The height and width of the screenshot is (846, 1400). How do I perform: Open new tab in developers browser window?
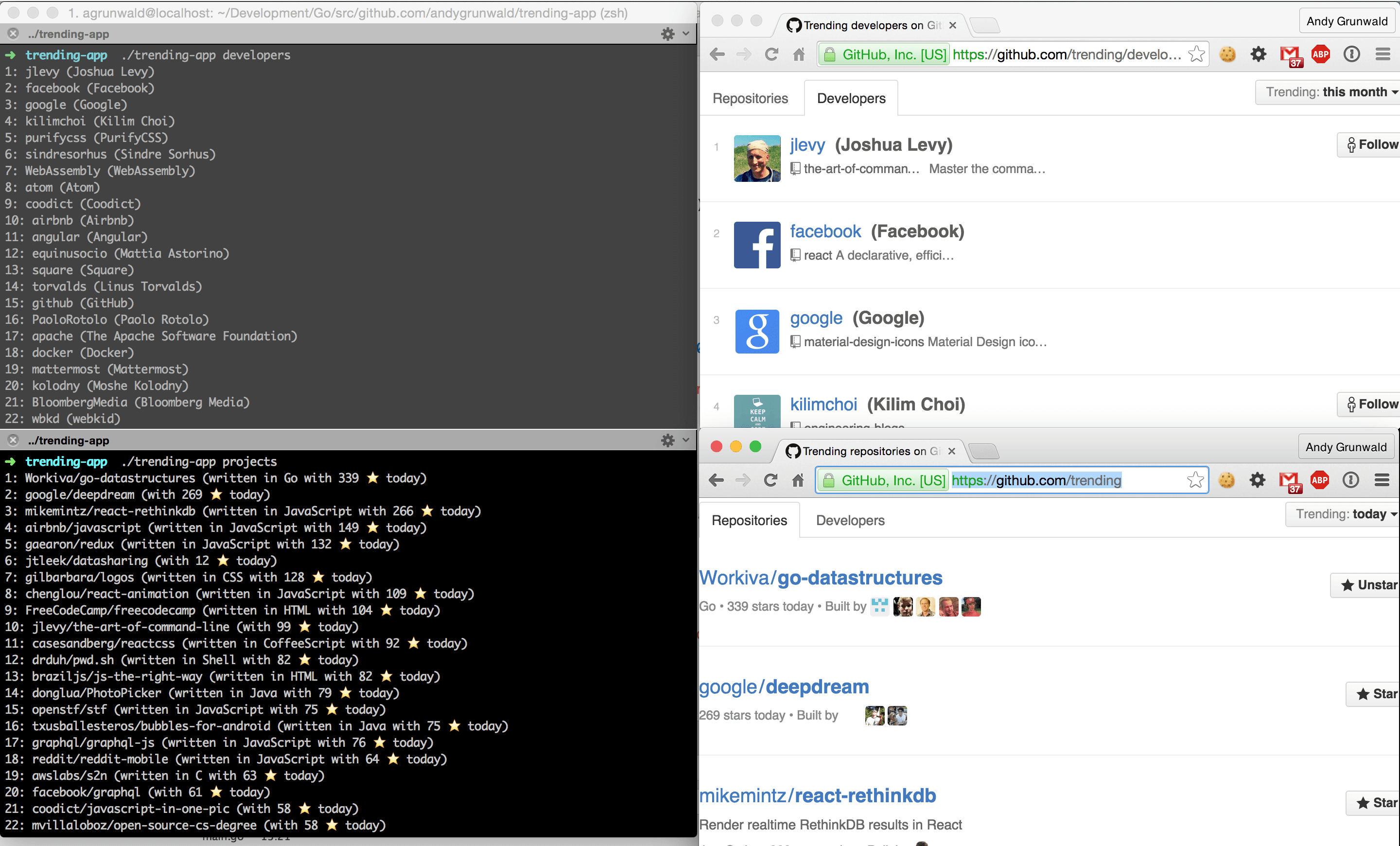(x=985, y=26)
